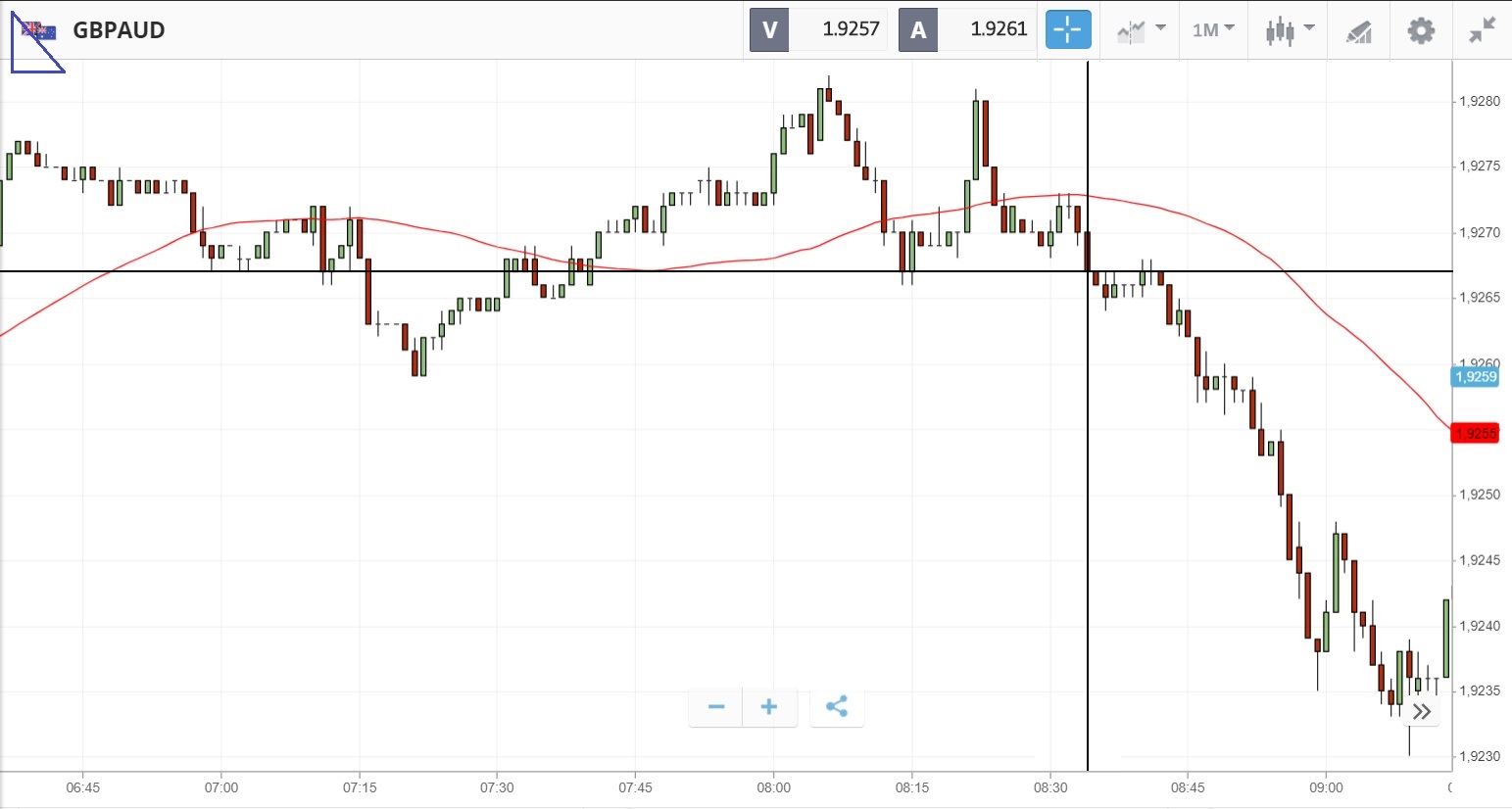
Task: Open the indicators dropdown
Action: coord(1140,30)
